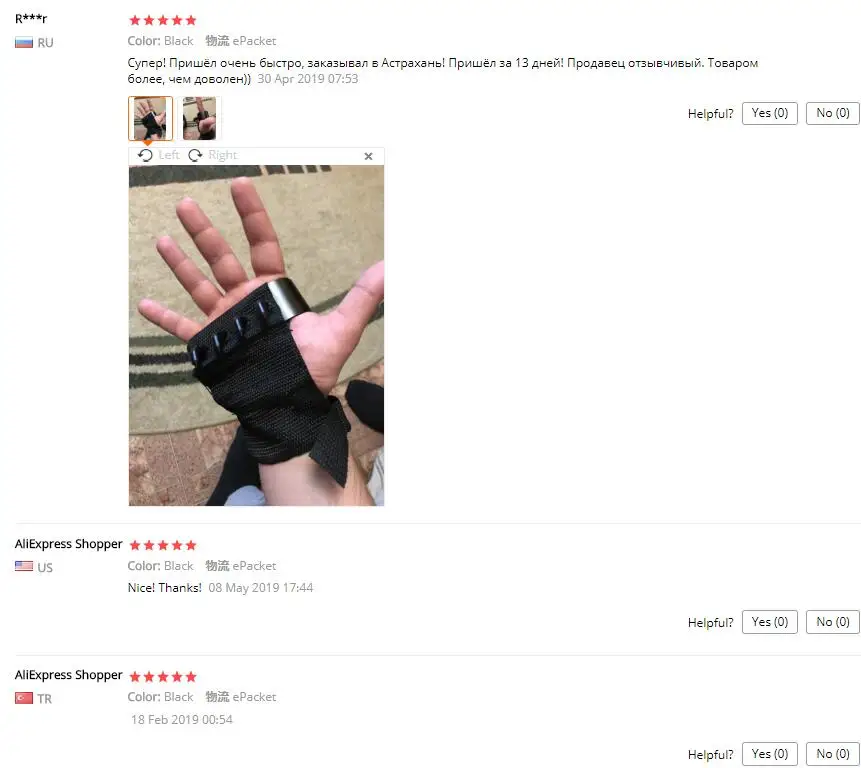Select the first review photo thumbnail

pyautogui.click(x=150, y=119)
